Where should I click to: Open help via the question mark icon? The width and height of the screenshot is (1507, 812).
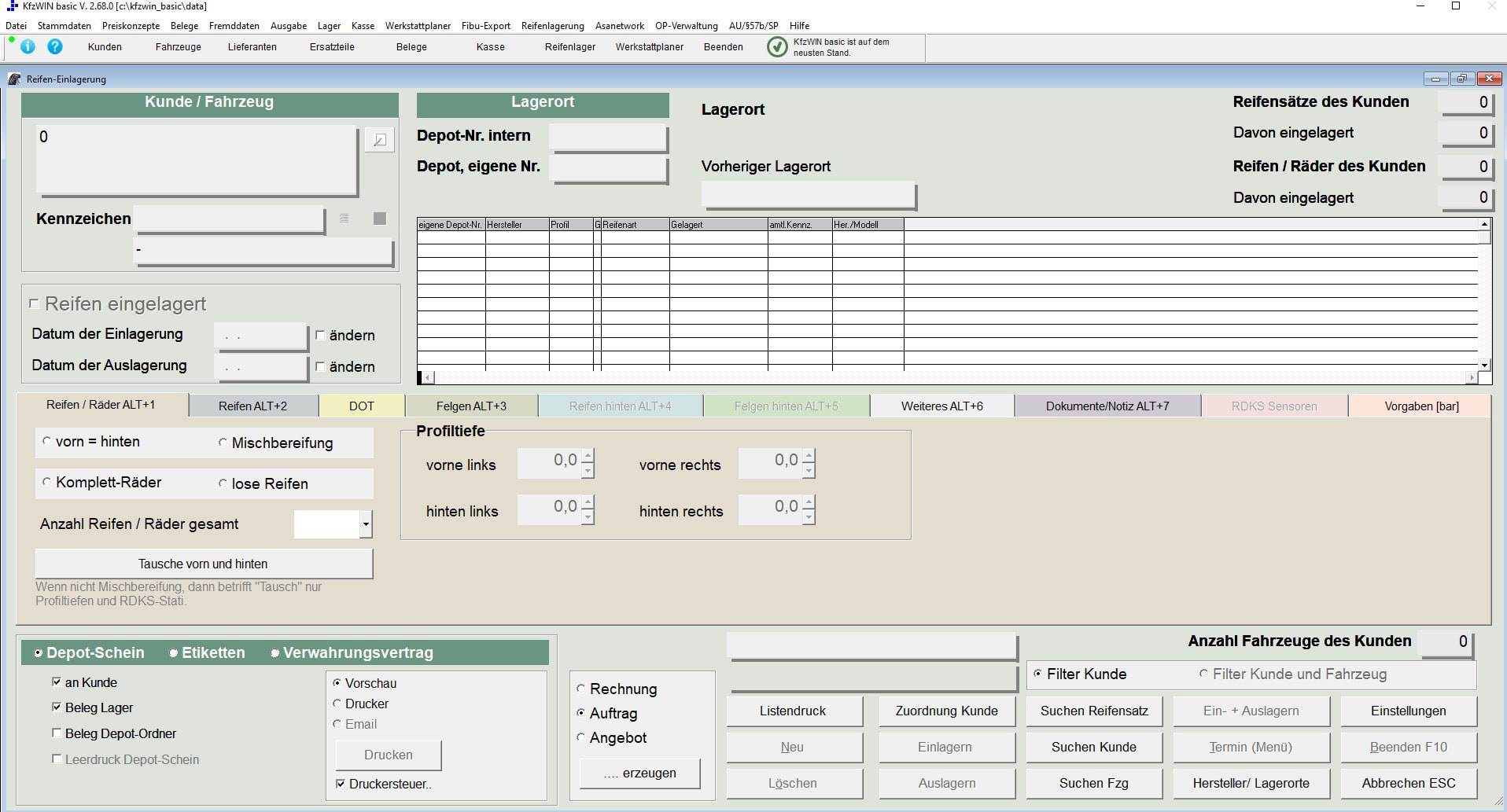pos(55,46)
